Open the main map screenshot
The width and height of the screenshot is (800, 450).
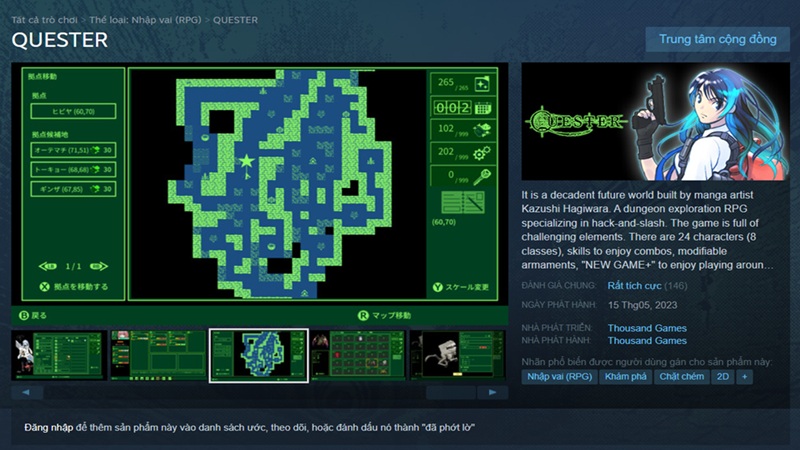point(260,193)
